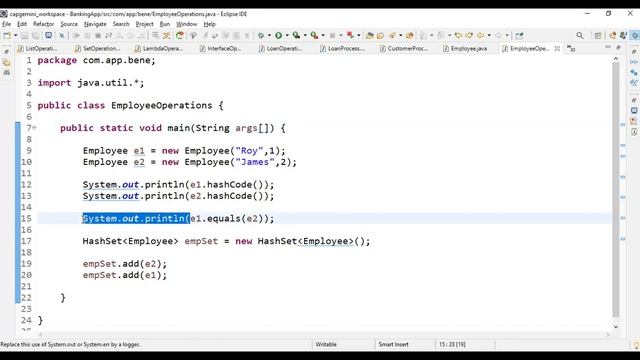The width and height of the screenshot is (640, 360).
Task: Switch to the SetOperation... editor tab
Action: click(x=98, y=49)
